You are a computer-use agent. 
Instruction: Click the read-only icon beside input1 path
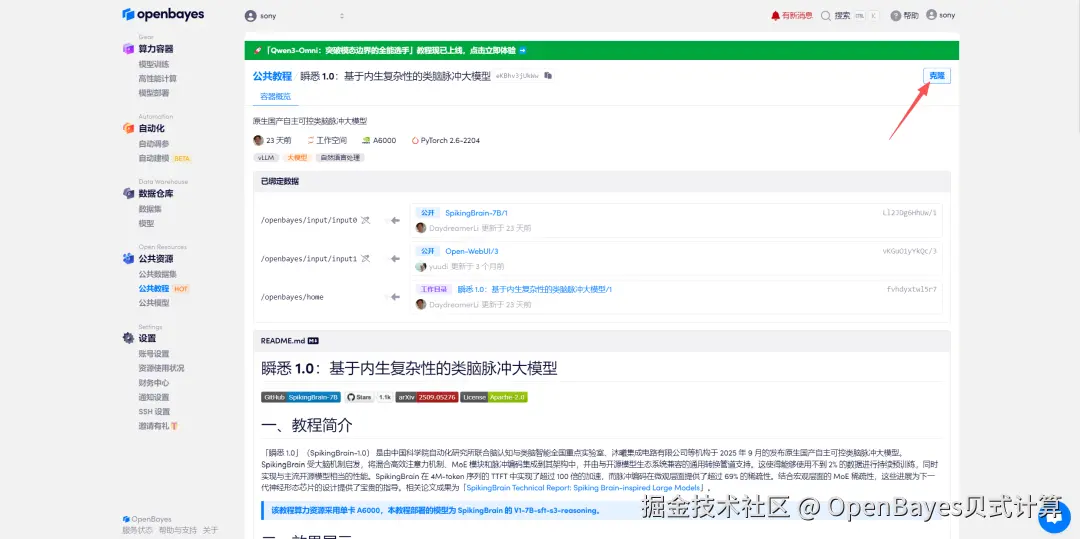[x=366, y=259]
